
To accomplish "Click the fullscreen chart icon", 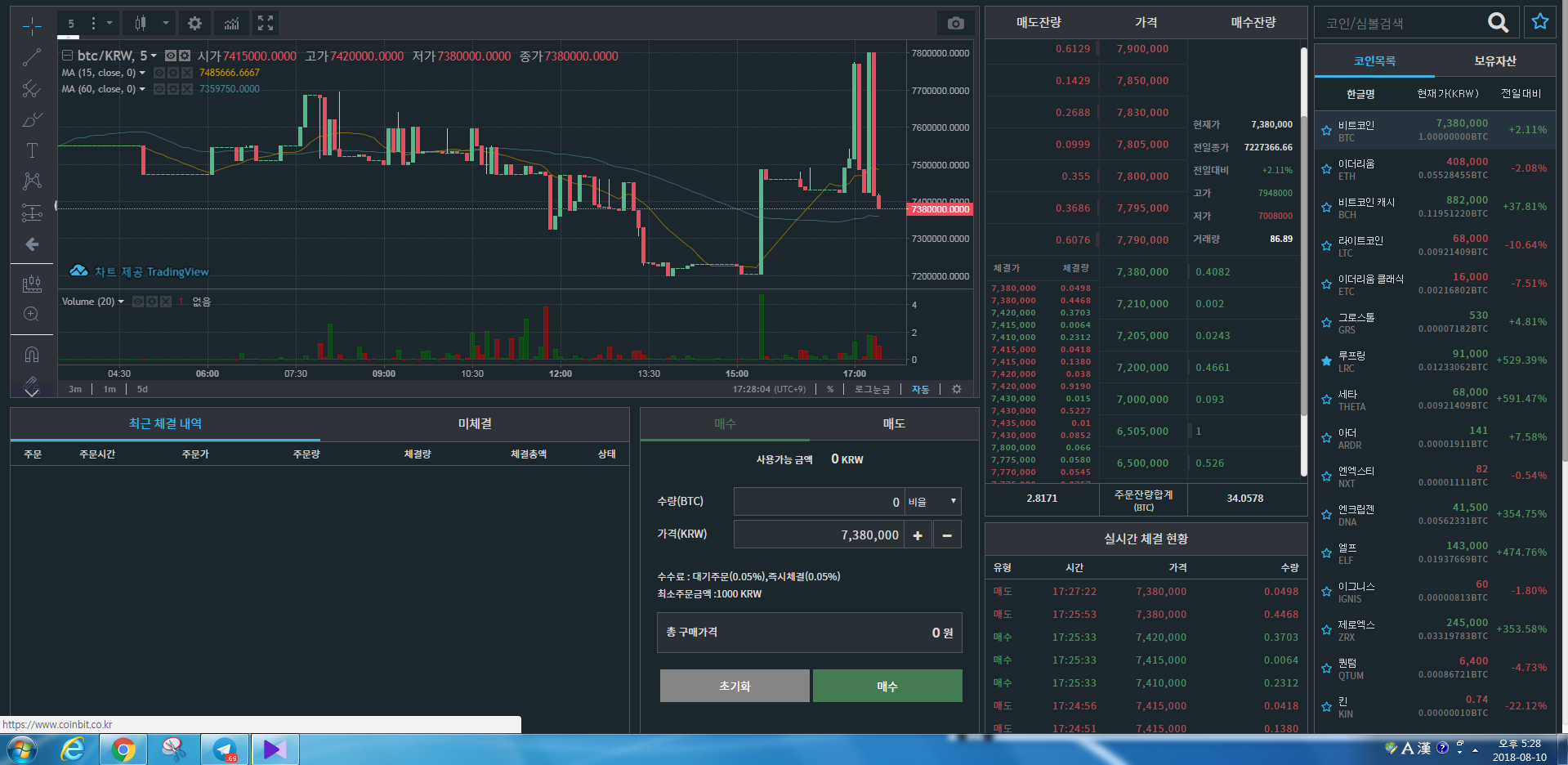I will 266,23.
